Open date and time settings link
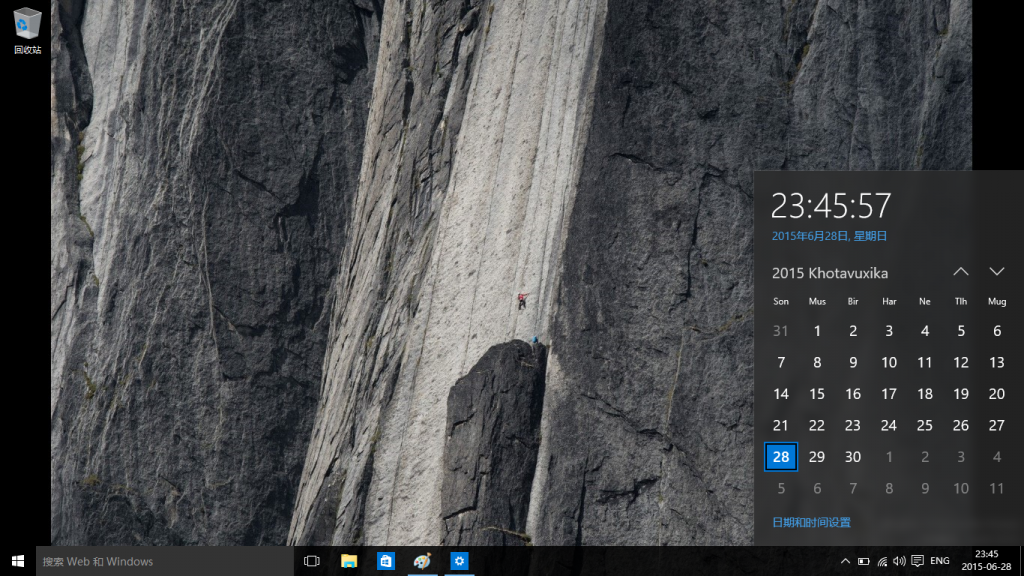 coord(811,522)
